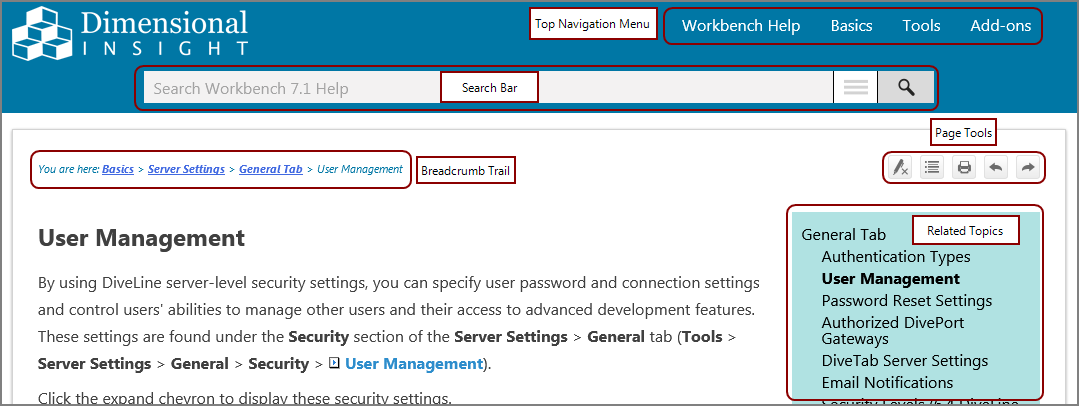
Task: Click the User Management page heading
Action: 141,238
